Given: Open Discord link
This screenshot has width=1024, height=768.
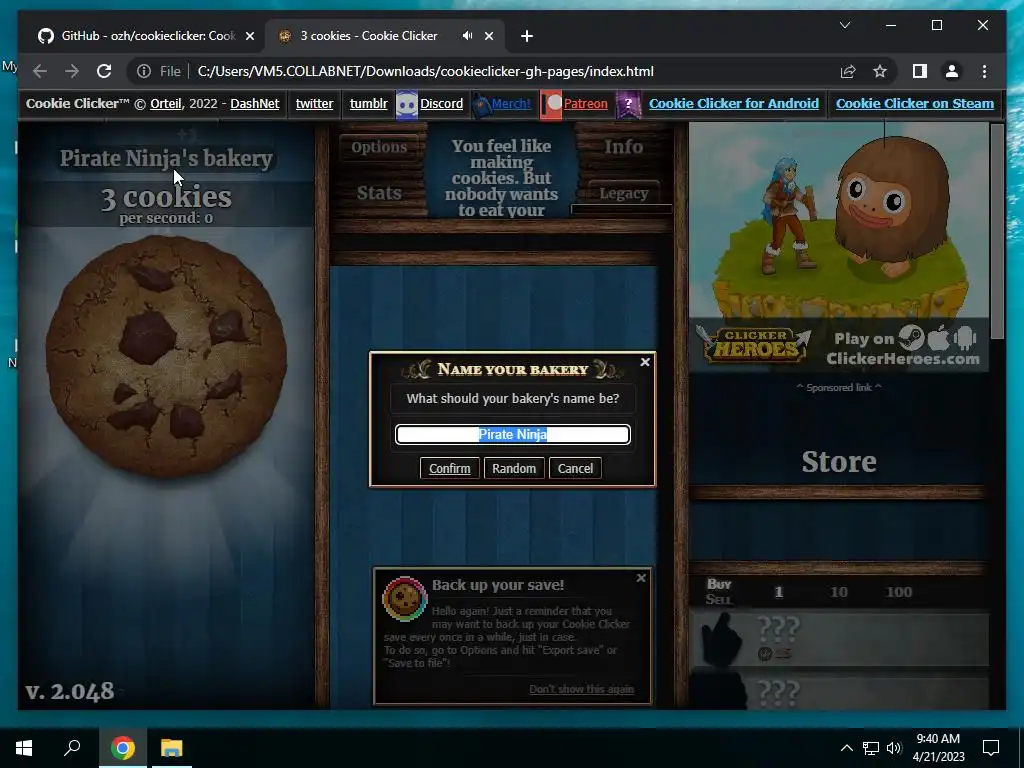Looking at the screenshot, I should click(441, 104).
